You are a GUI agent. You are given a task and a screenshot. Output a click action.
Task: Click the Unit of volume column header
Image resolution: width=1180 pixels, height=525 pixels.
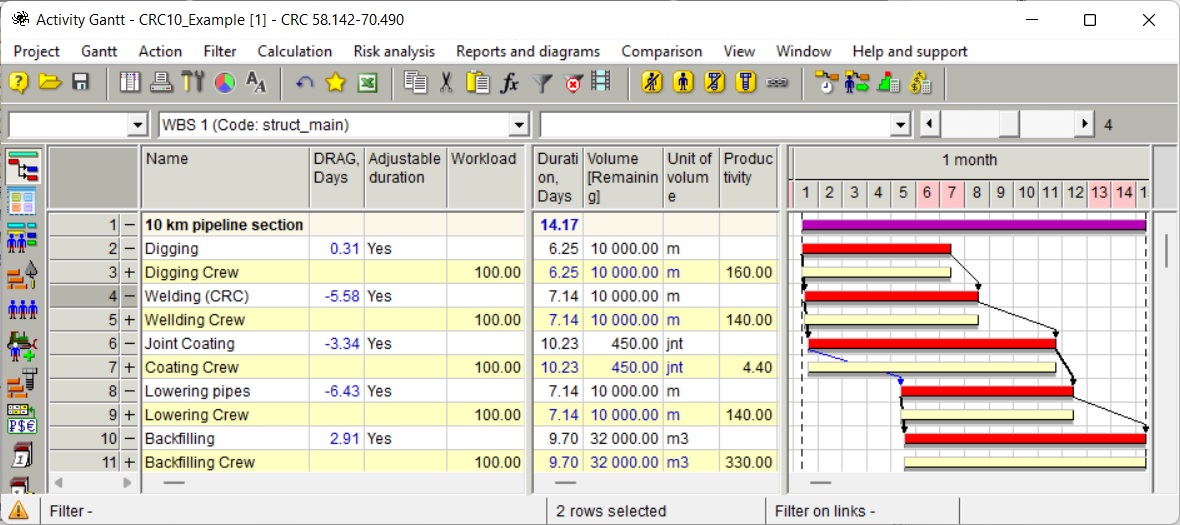[x=691, y=178]
